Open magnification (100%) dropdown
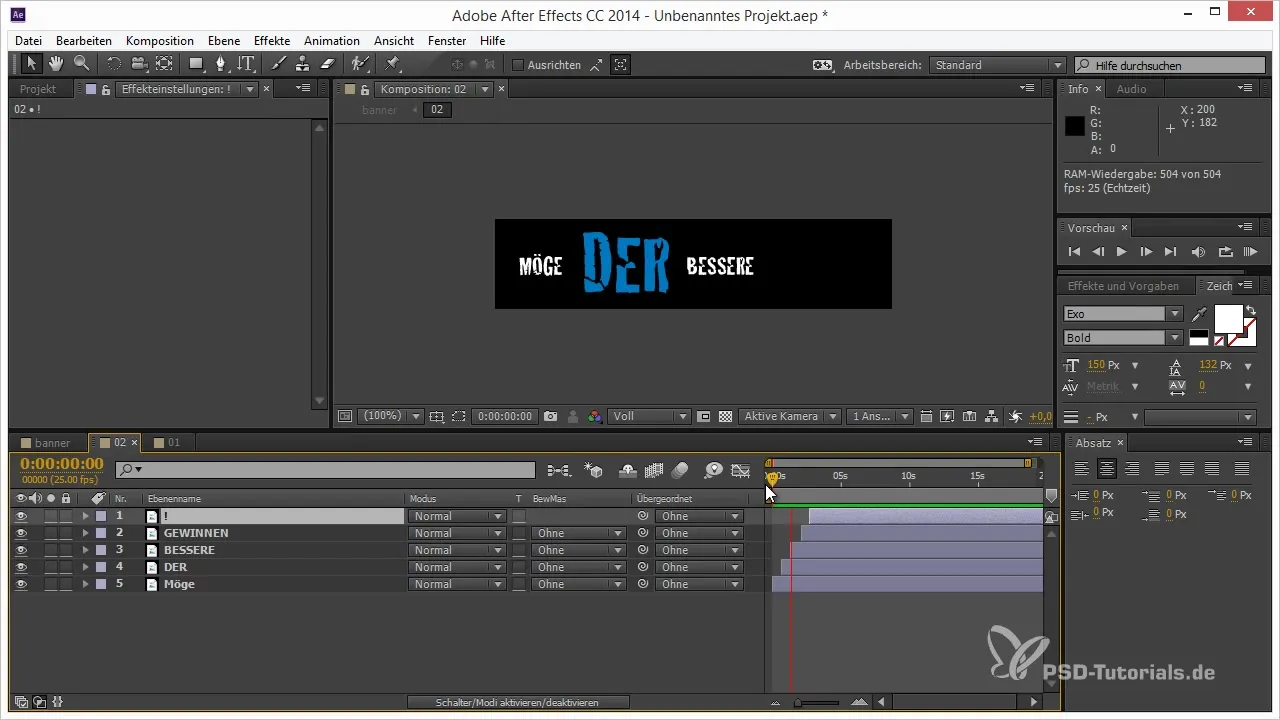The height and width of the screenshot is (720, 1280). [x=390, y=416]
